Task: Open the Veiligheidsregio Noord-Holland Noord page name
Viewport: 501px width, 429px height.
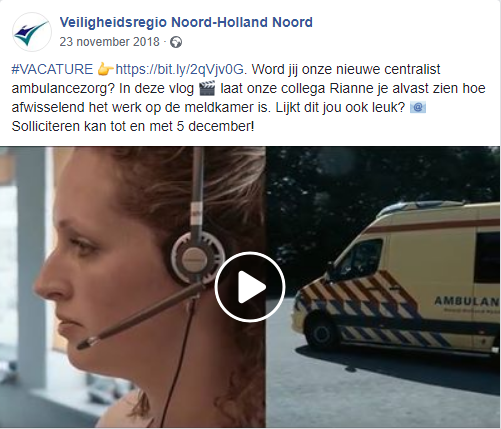Action: (186, 22)
